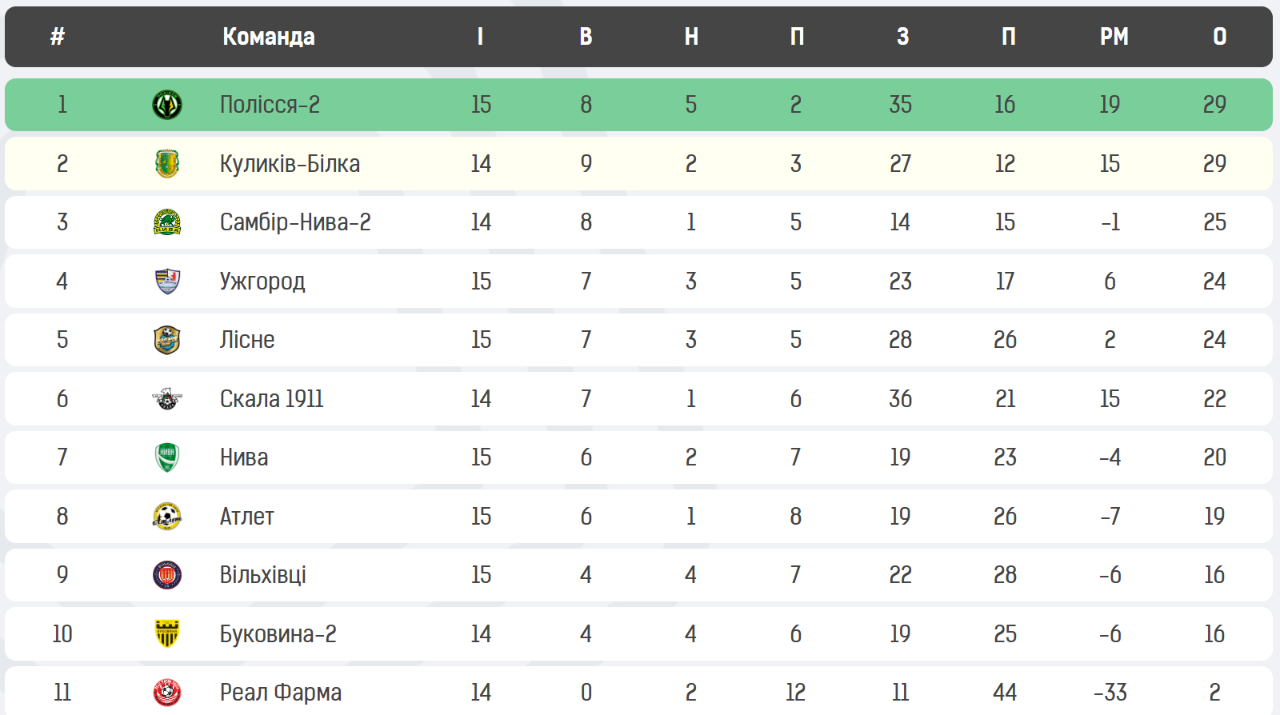Open the Скала 1911 team page
This screenshot has width=1280, height=715.
click(272, 399)
